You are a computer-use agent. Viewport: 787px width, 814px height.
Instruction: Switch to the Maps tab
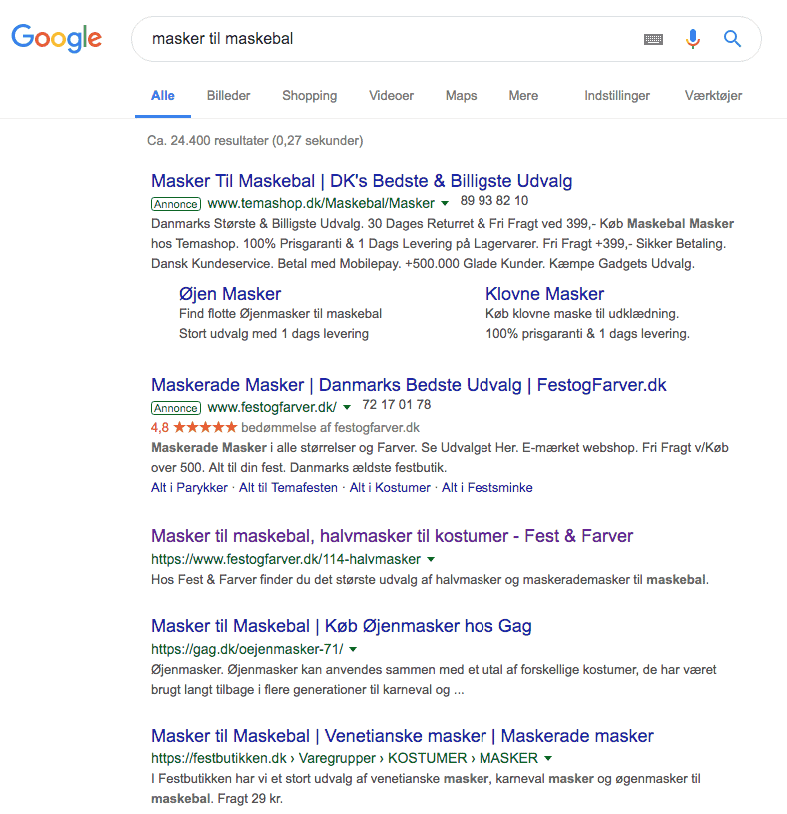tap(461, 96)
